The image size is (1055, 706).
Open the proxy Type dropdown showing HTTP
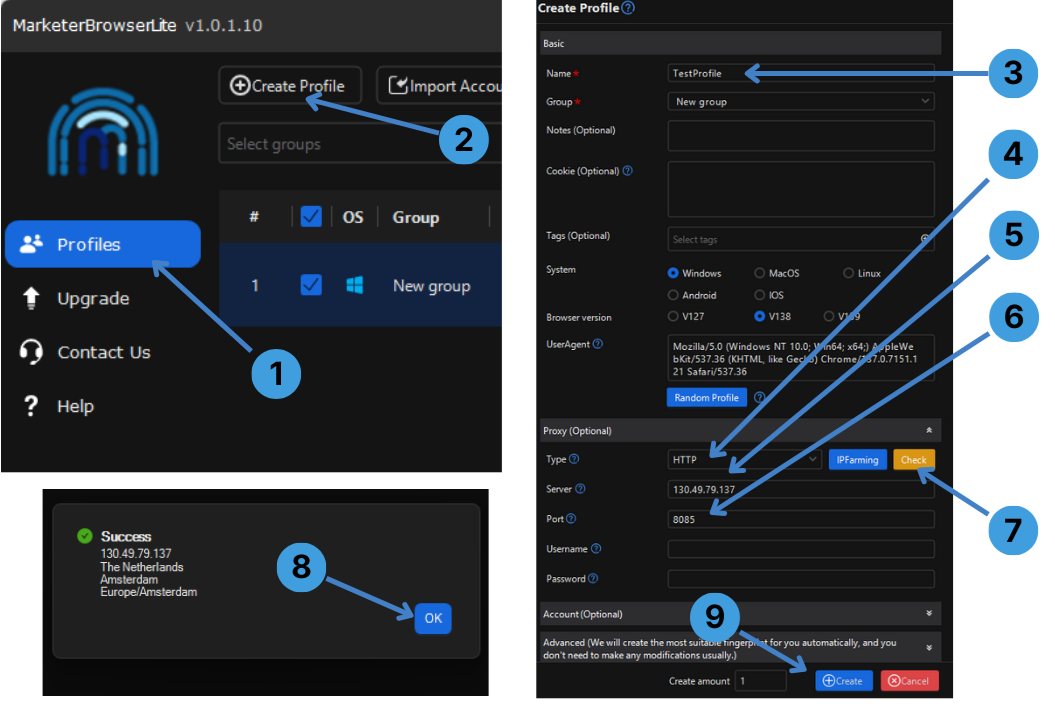744,460
